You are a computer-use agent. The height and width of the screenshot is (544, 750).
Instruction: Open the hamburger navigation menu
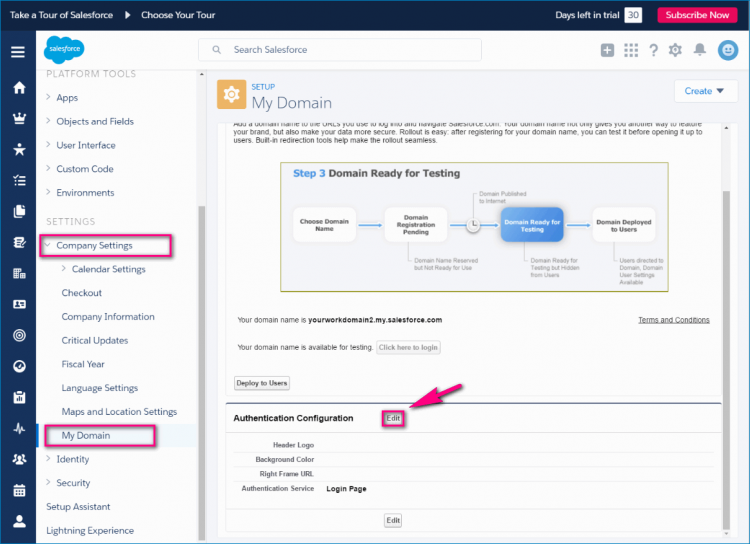18,51
